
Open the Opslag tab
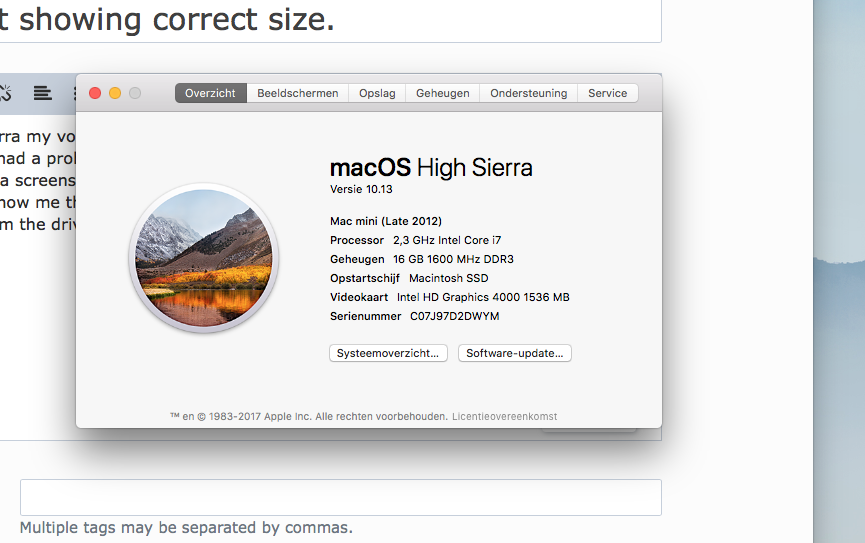[377, 93]
